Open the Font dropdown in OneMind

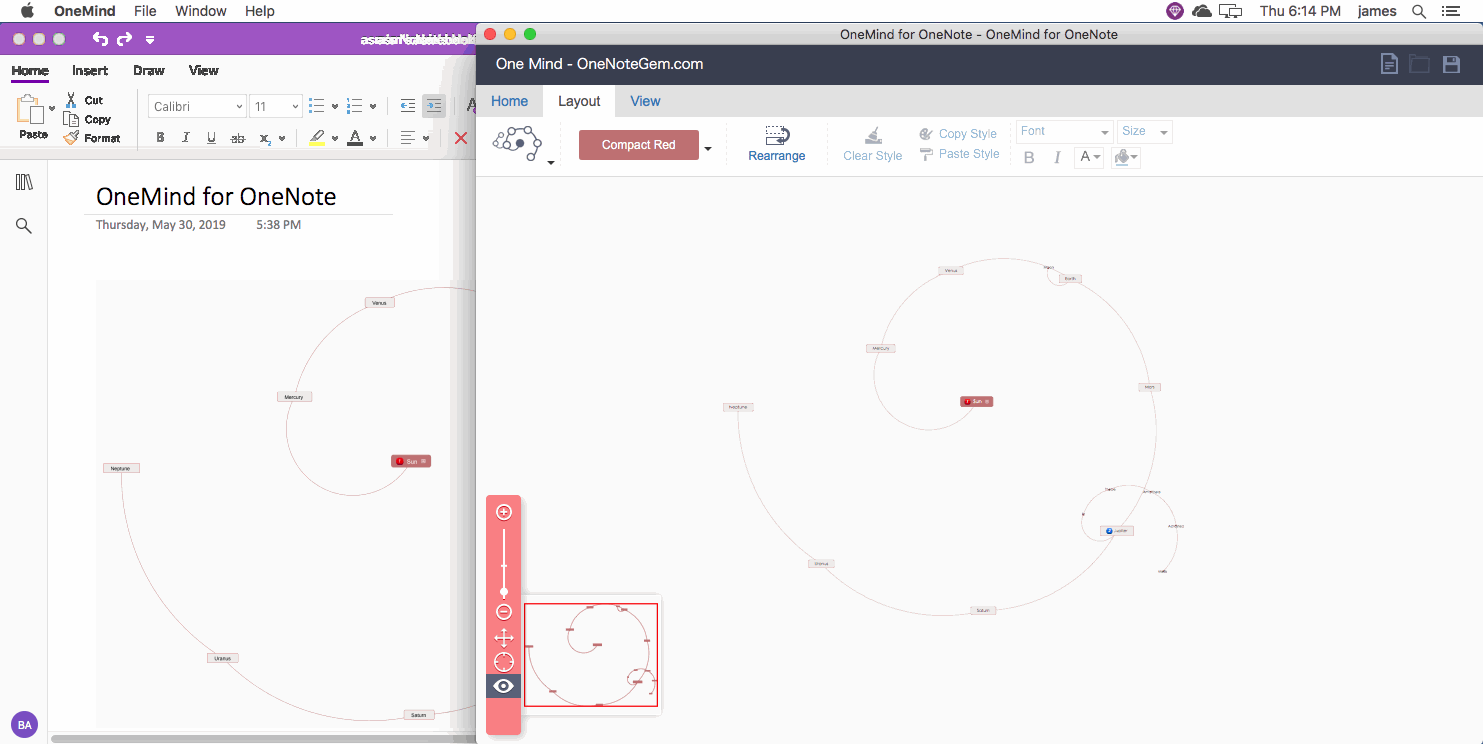pyautogui.click(x=1064, y=132)
